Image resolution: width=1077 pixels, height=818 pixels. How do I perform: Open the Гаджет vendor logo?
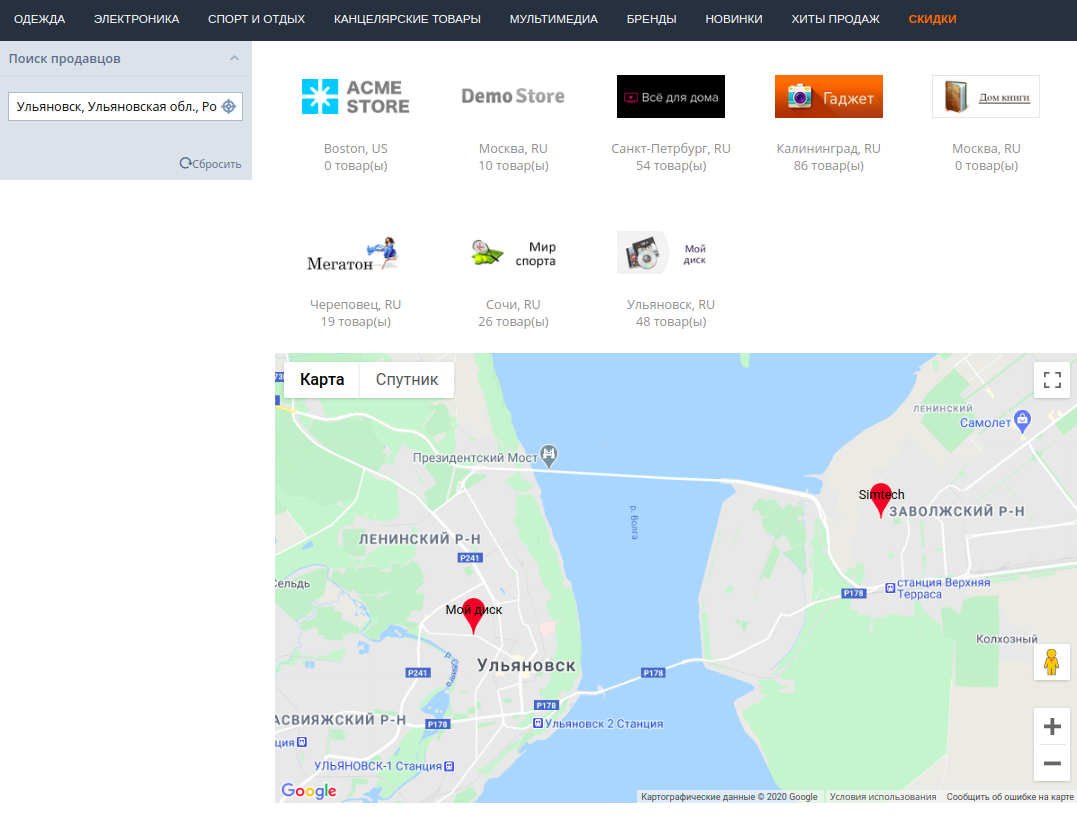point(828,97)
